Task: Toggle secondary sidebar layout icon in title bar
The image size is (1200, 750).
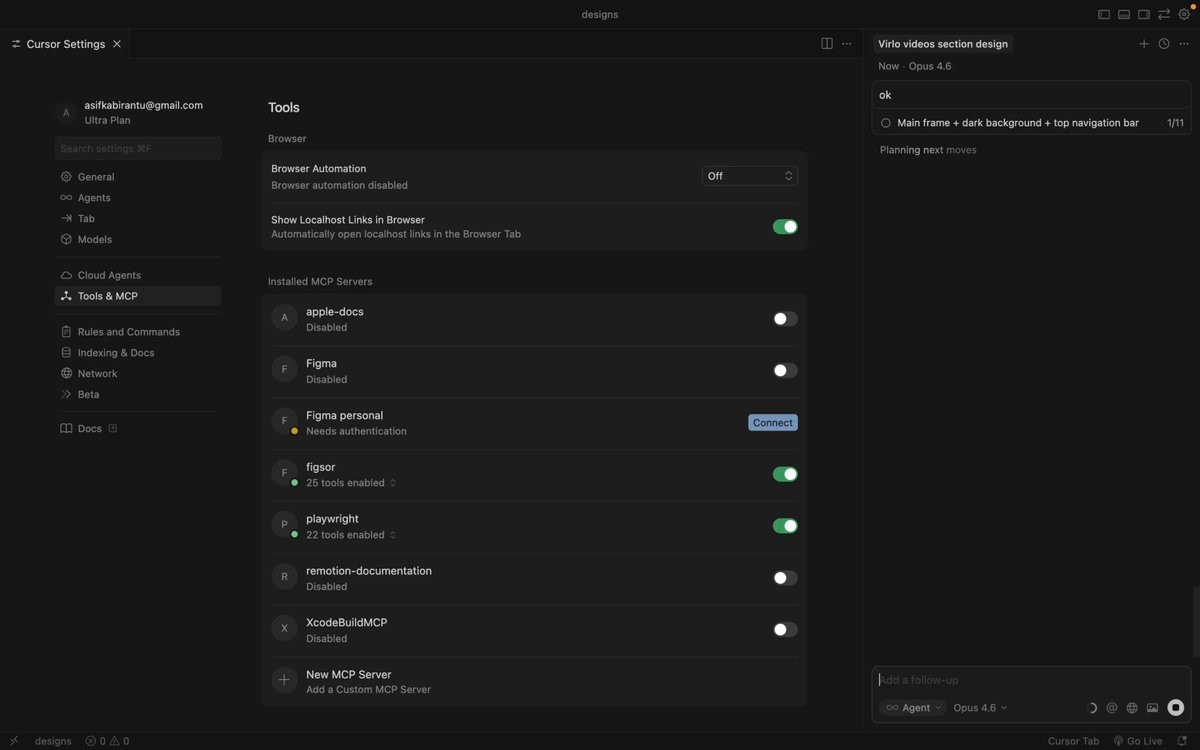Action: click(1144, 15)
